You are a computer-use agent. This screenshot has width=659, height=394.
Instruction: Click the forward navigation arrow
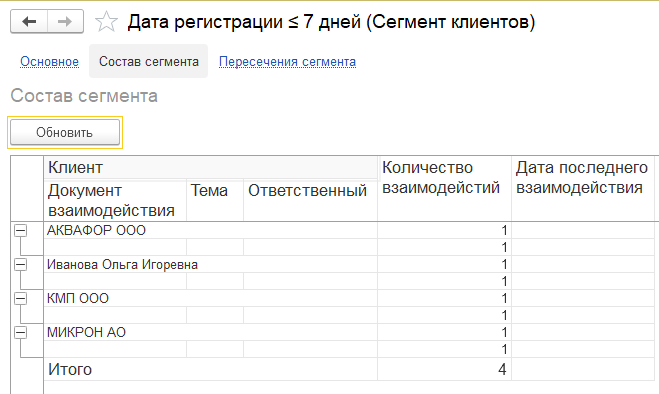tap(65, 21)
